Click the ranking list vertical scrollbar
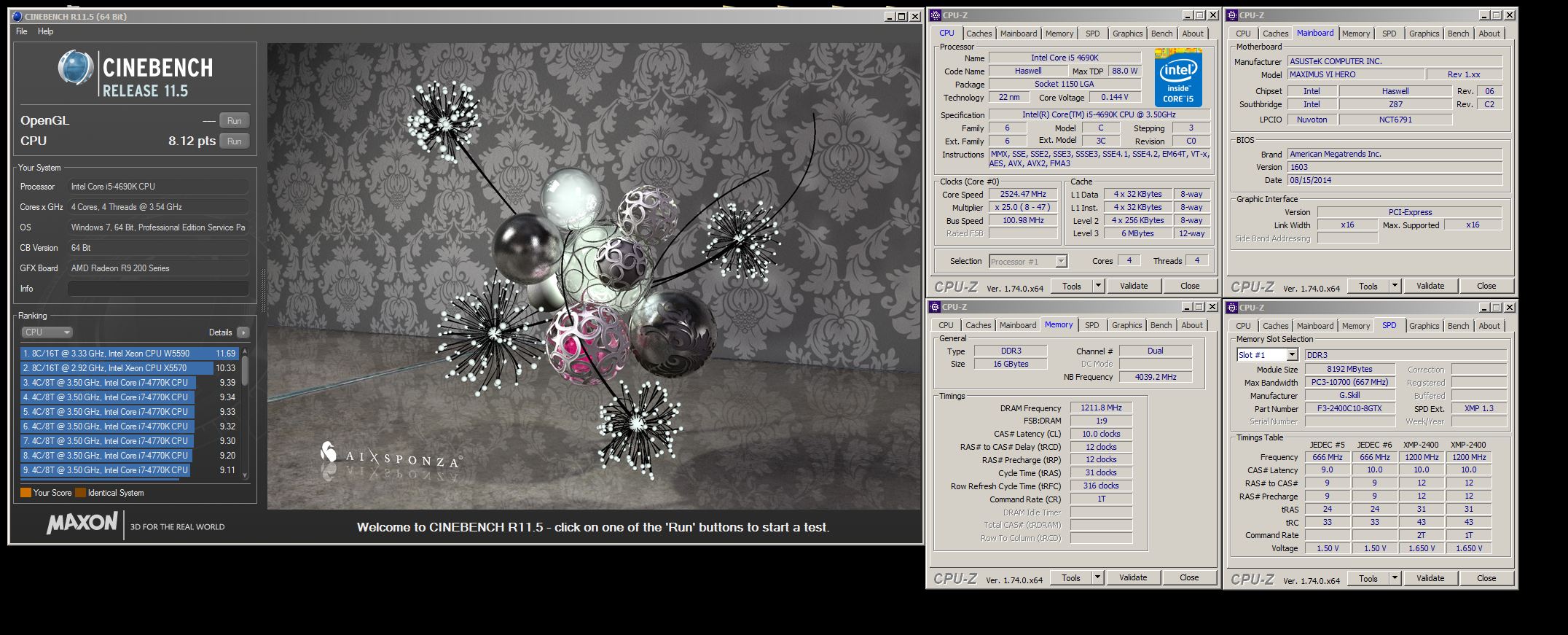The image size is (1568, 635). click(245, 412)
